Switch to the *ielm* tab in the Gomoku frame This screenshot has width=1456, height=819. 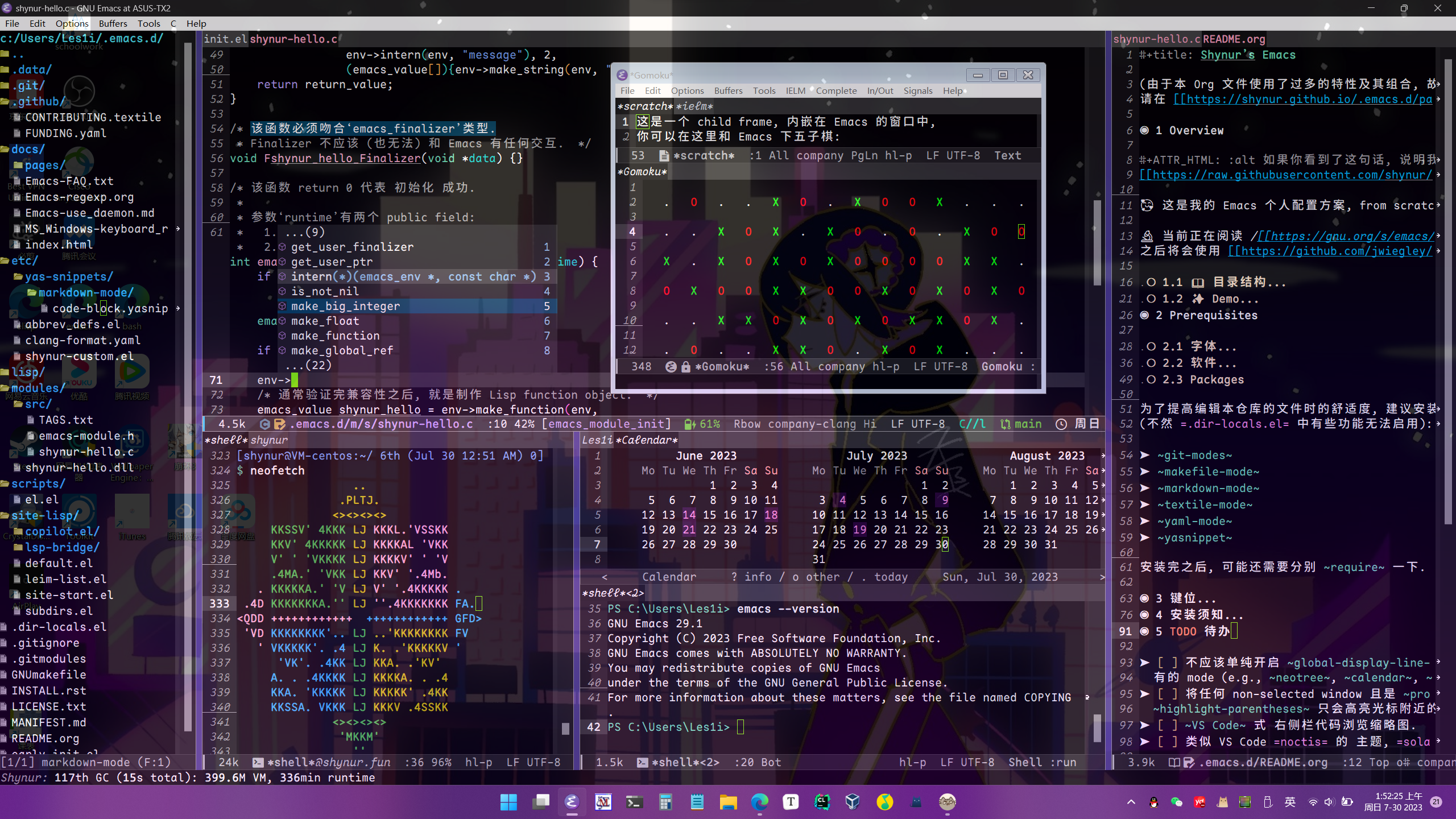[x=694, y=106]
